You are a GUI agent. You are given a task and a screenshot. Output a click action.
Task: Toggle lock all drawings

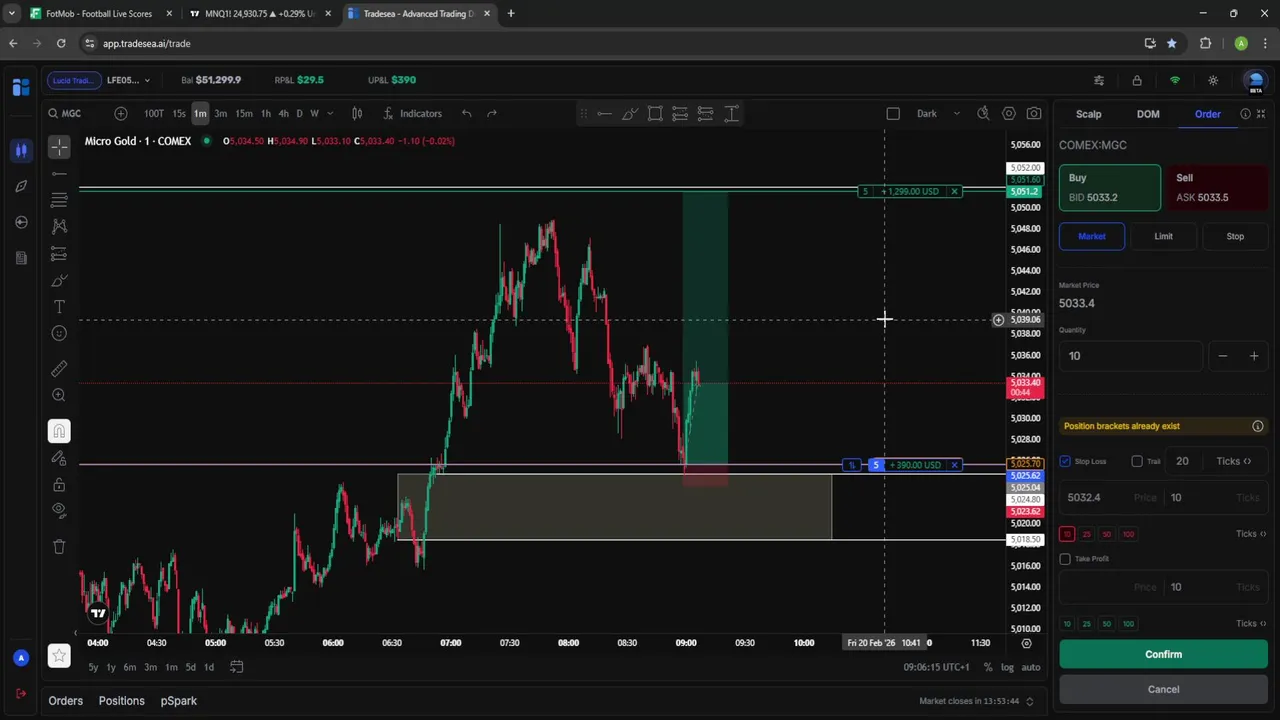[x=59, y=485]
